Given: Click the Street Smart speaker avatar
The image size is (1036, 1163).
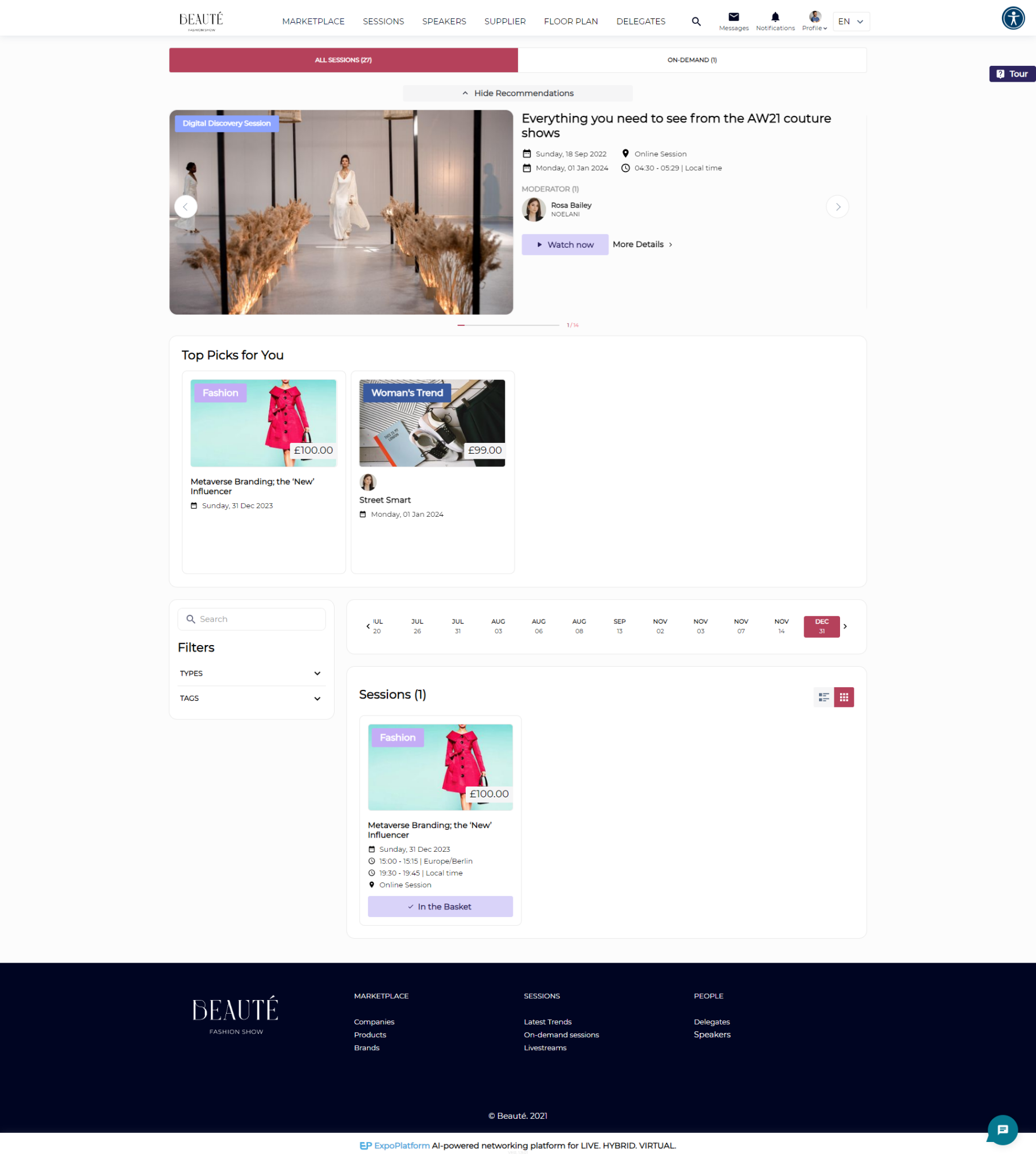Looking at the screenshot, I should click(x=367, y=482).
